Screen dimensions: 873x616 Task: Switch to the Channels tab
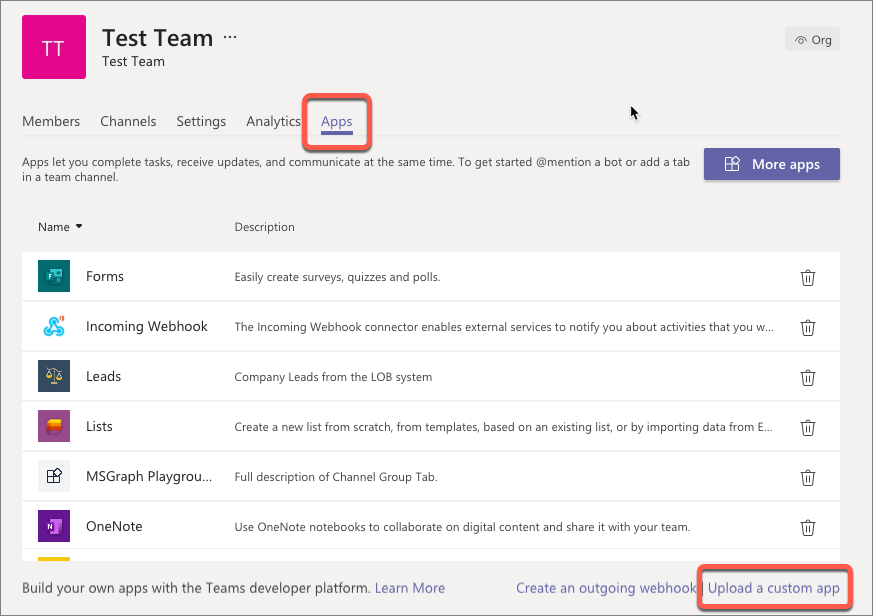[128, 121]
